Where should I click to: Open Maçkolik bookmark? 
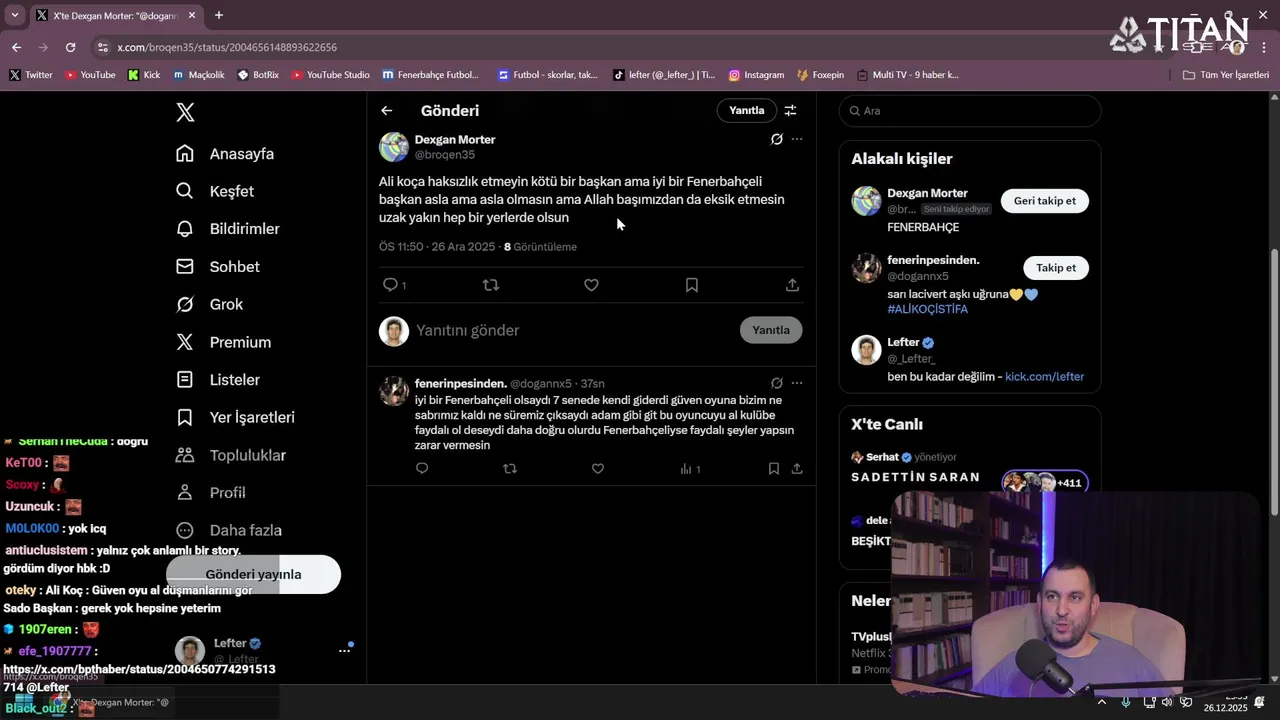(198, 75)
